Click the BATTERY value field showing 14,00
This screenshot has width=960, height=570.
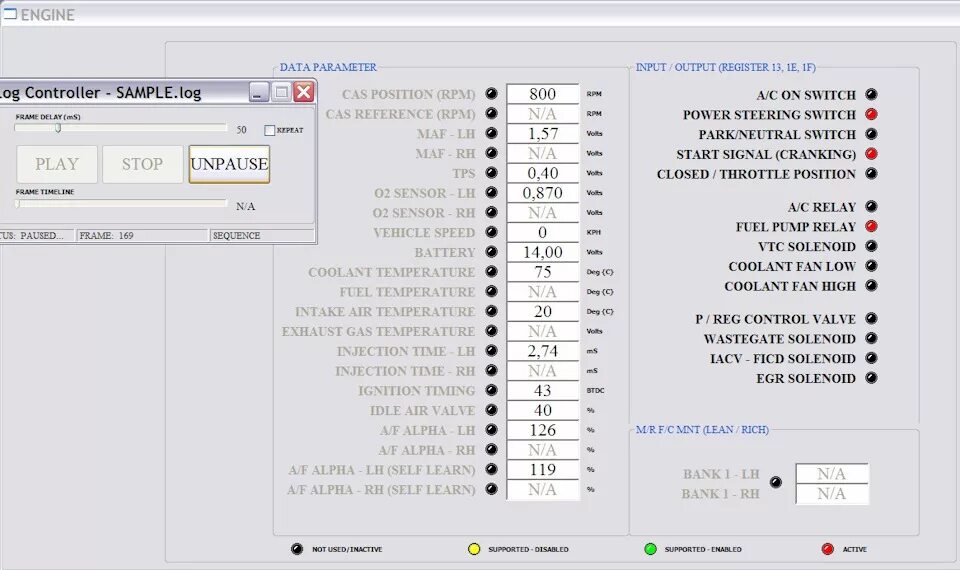coord(542,252)
